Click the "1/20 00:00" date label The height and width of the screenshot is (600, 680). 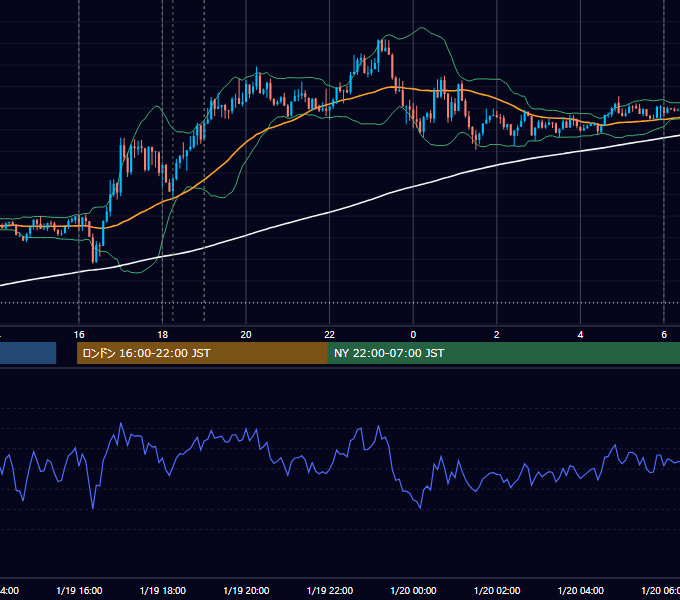[413, 591]
